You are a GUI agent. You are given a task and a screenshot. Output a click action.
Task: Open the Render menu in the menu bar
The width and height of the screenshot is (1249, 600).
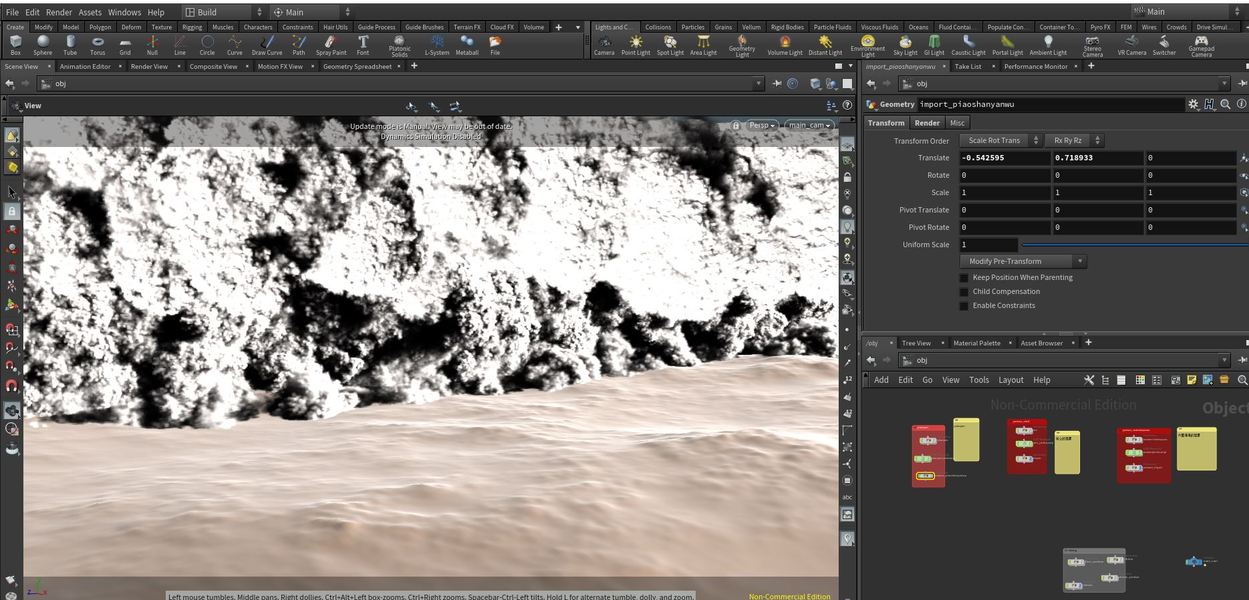(x=59, y=12)
